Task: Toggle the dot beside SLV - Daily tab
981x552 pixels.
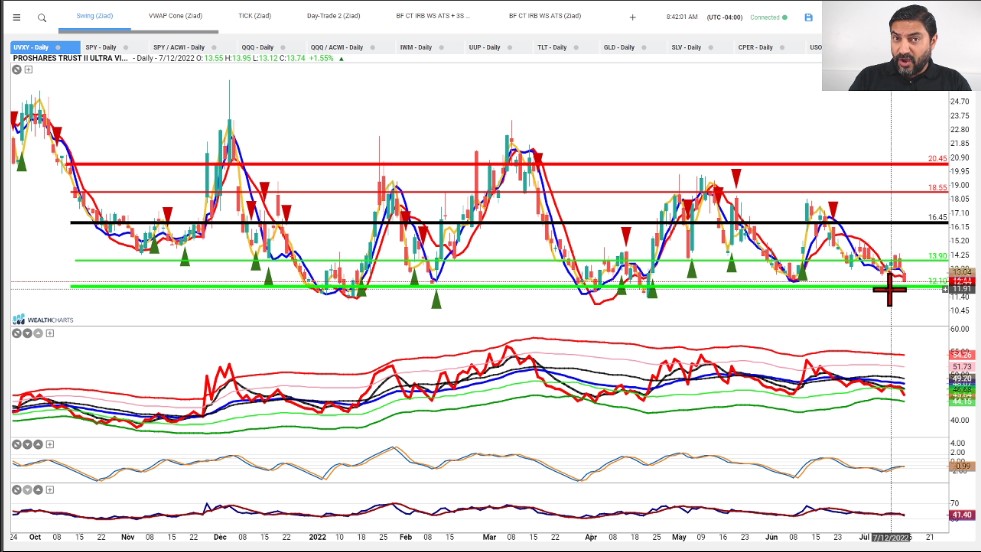Action: coord(711,48)
